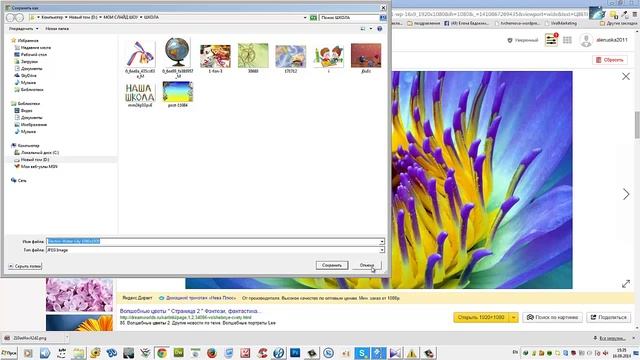This screenshot has width=640, height=360.
Task: Click the blue help icon in save dialog
Action: click(x=380, y=29)
